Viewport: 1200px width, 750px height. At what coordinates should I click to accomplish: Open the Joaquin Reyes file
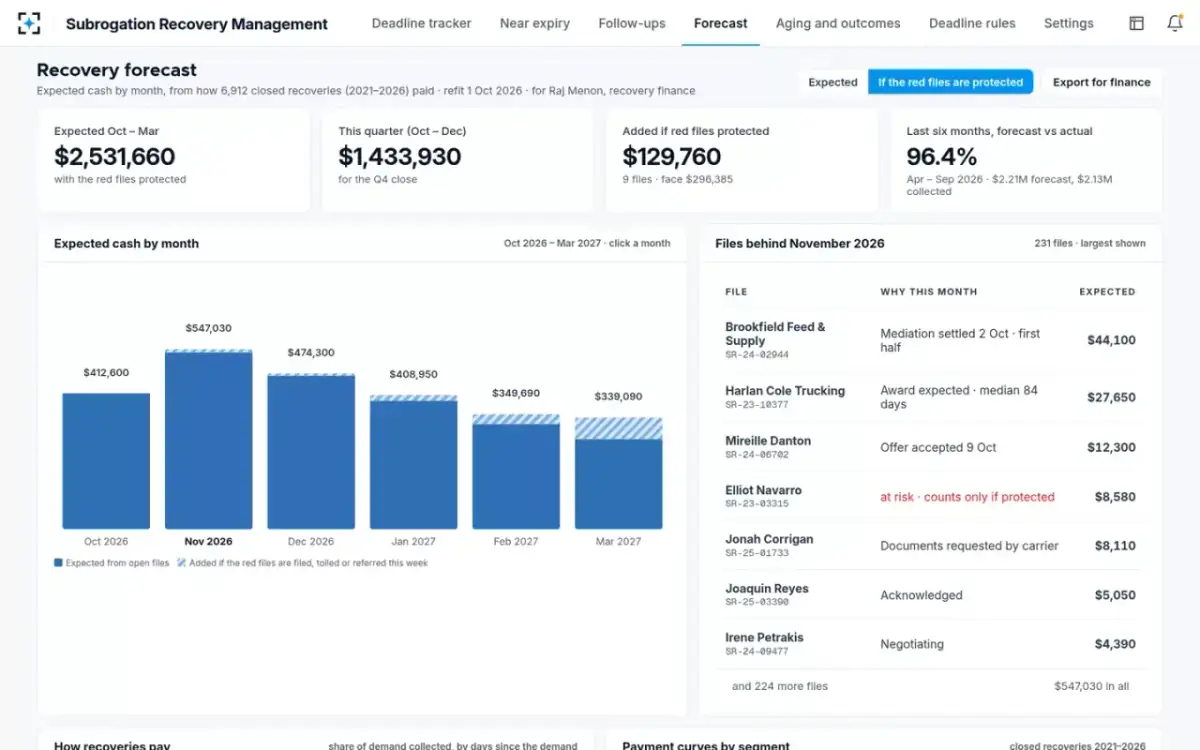[930, 595]
